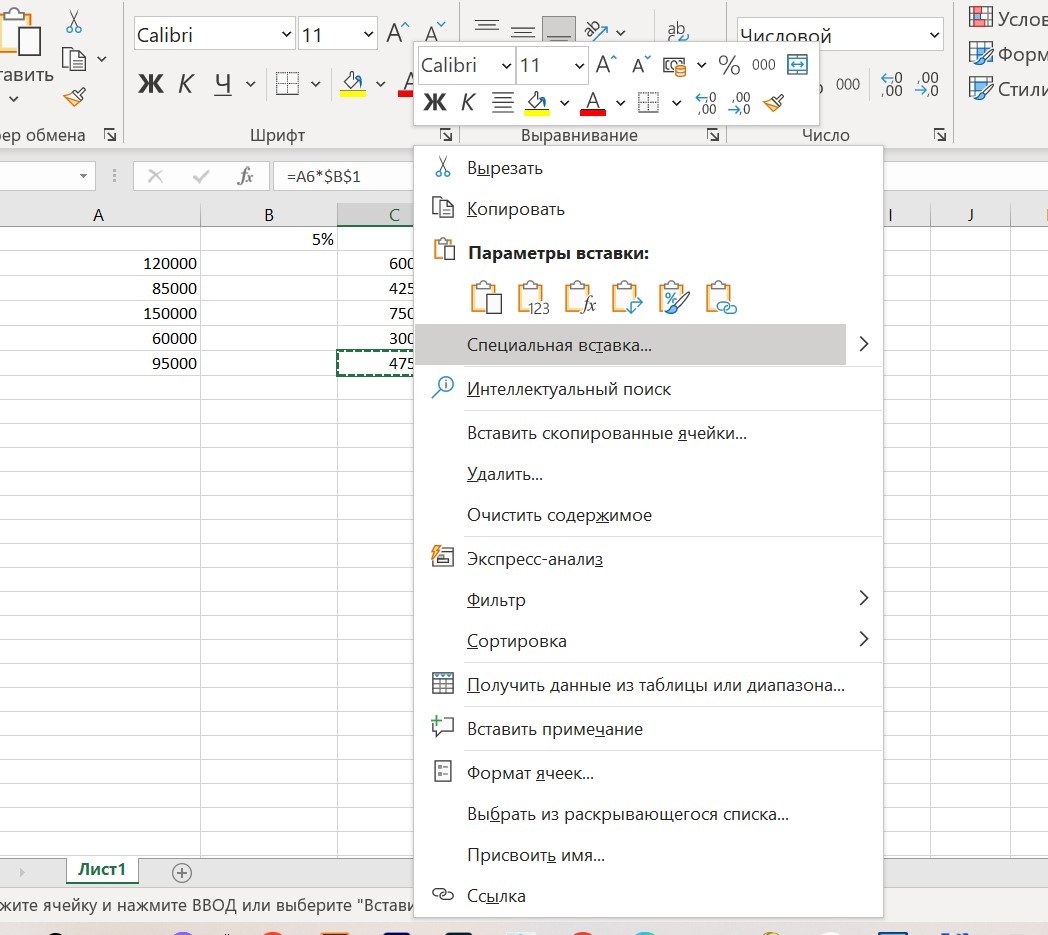The height and width of the screenshot is (935, 1048).
Task: Toggle ribbon Bold Ж
Action: (x=150, y=84)
